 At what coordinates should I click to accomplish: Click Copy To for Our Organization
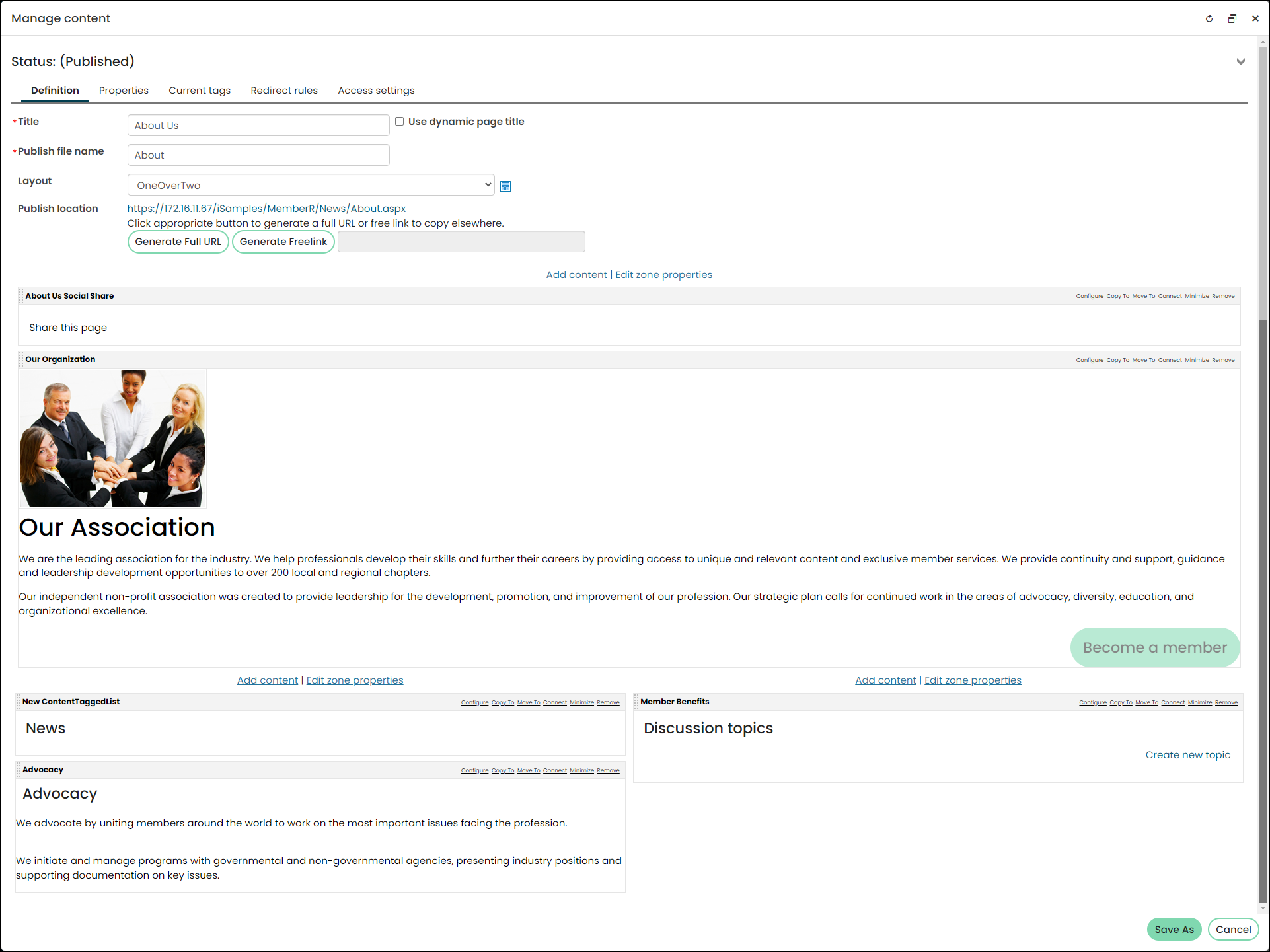coord(1118,360)
